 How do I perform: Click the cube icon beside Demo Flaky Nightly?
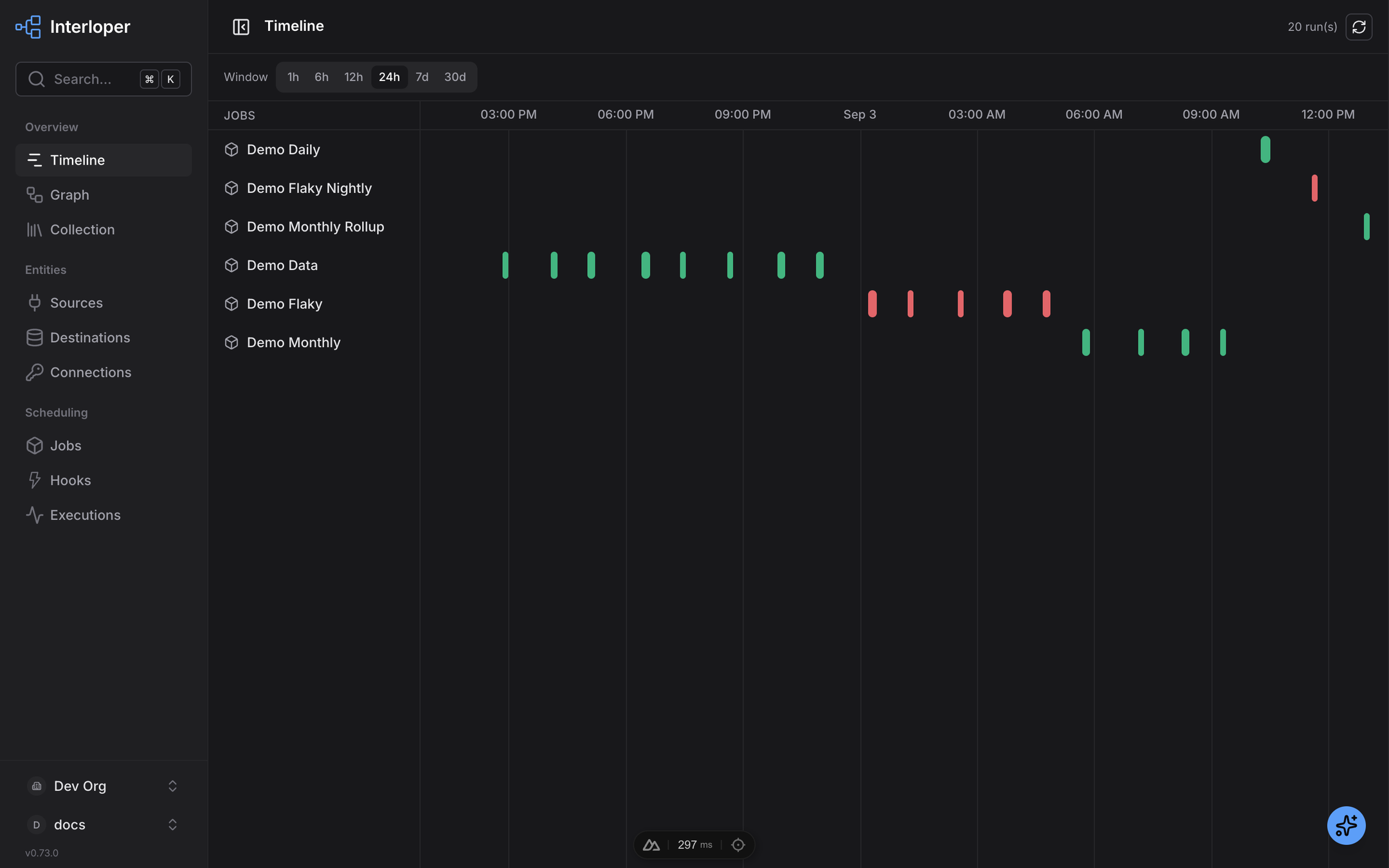coord(232,188)
